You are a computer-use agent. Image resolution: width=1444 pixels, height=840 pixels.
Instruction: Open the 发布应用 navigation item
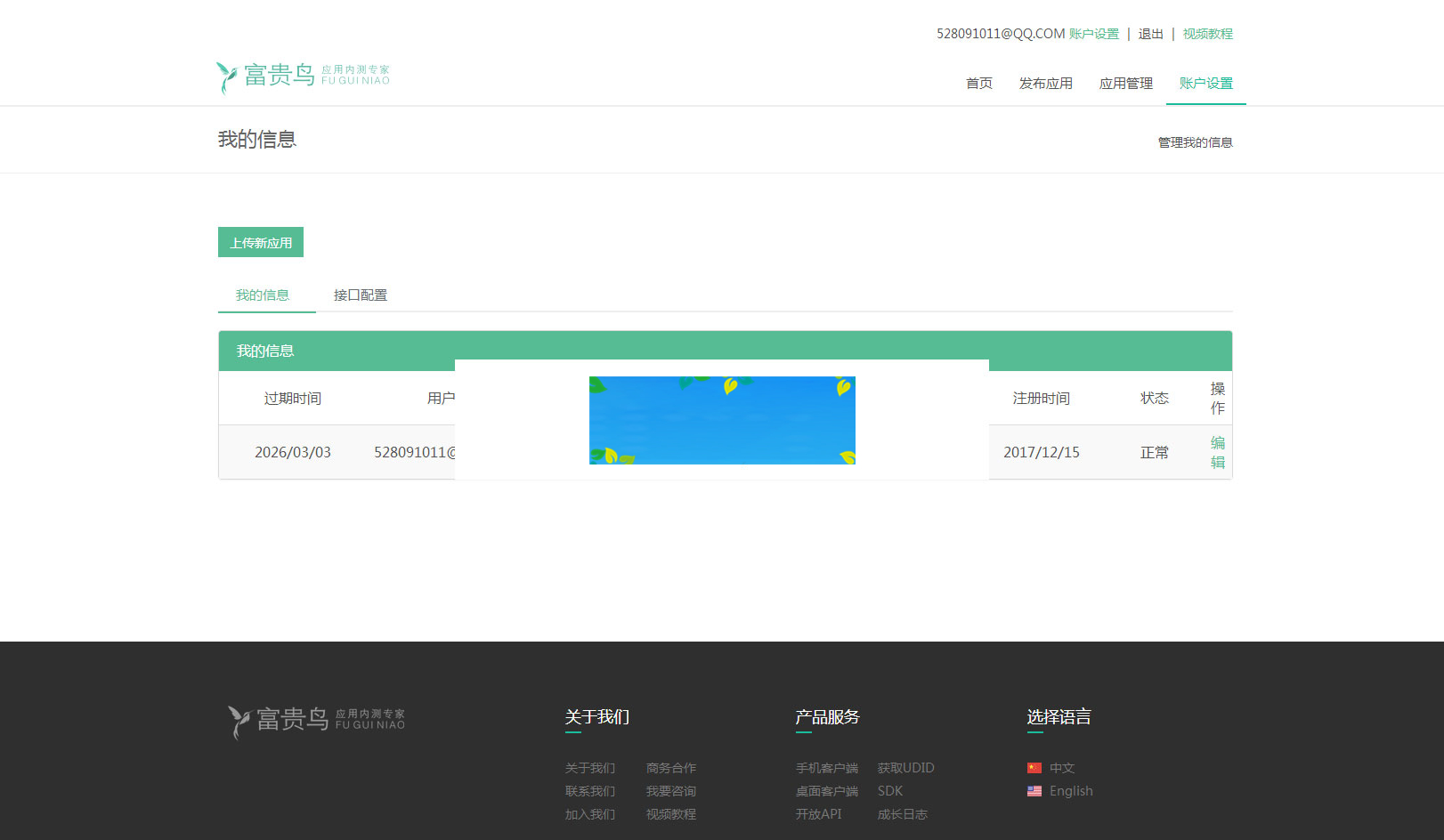(1046, 83)
